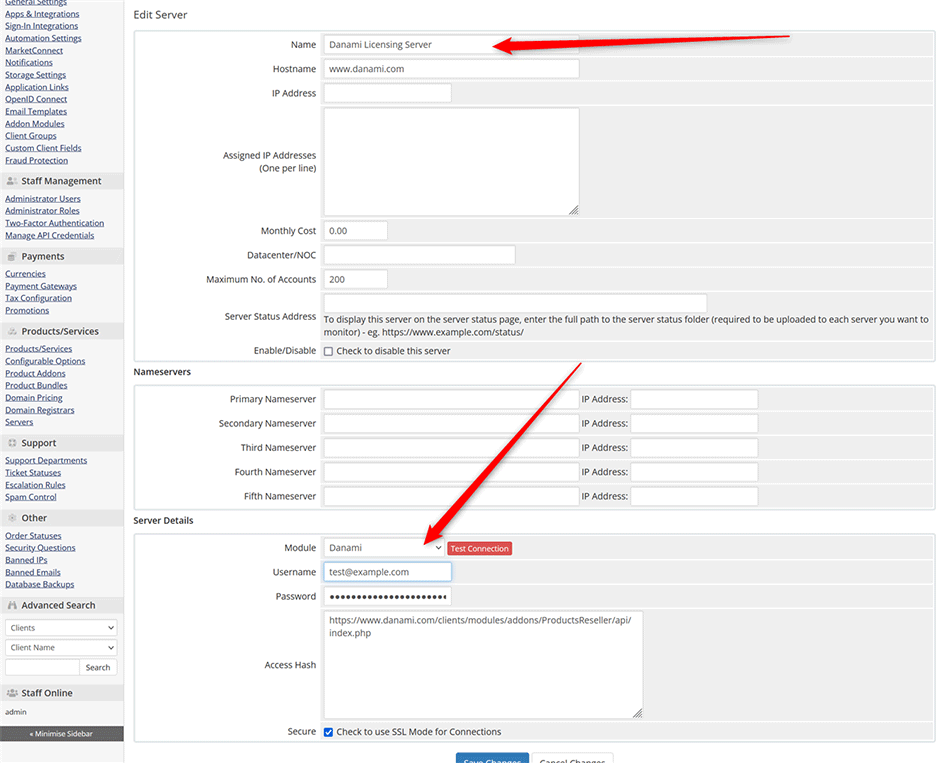Go to Currencies settings
The height and width of the screenshot is (763, 940).
(x=25, y=273)
